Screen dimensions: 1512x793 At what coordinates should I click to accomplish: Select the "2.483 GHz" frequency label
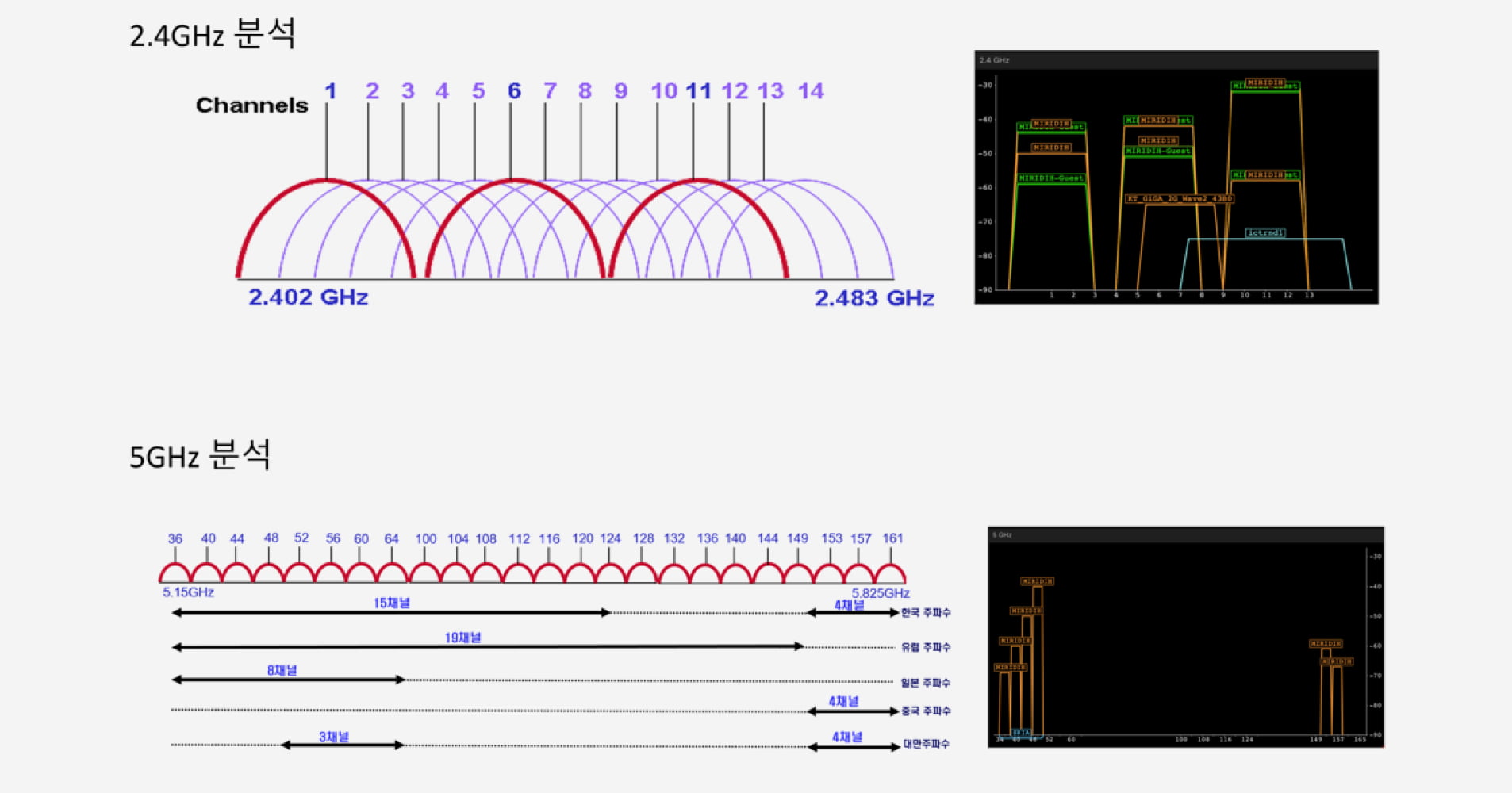873,298
